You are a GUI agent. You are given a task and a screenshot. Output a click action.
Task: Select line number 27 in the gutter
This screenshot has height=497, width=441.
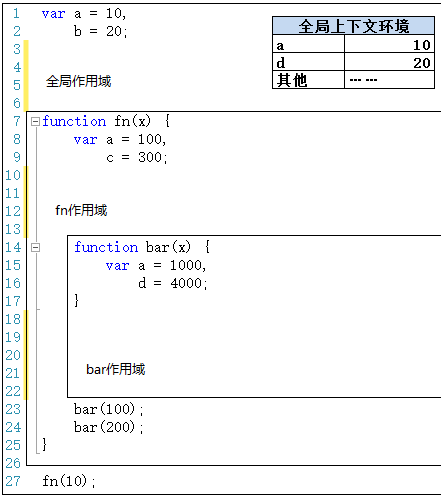pyautogui.click(x=13, y=481)
